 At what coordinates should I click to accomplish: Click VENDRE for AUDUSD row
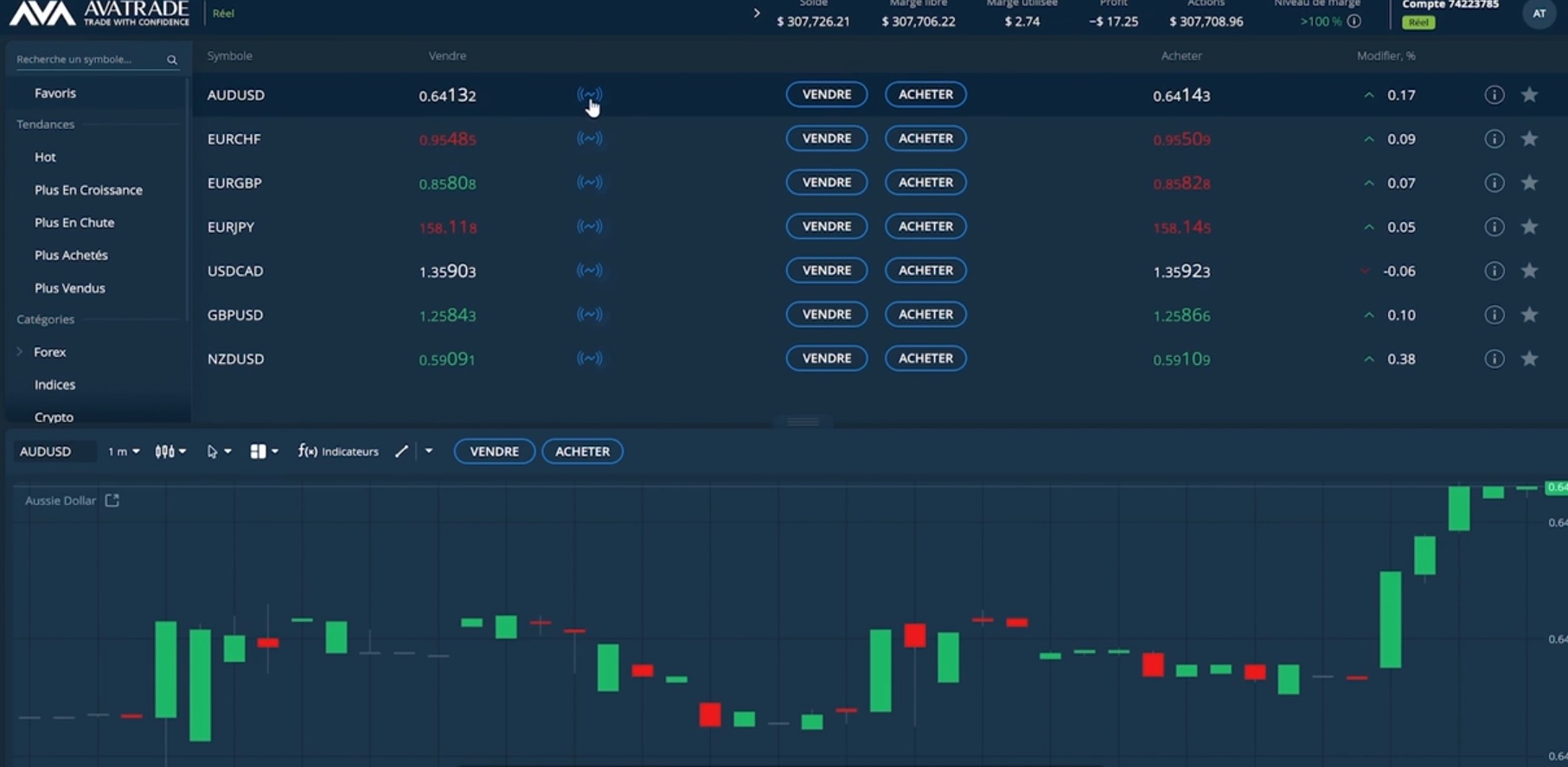827,94
